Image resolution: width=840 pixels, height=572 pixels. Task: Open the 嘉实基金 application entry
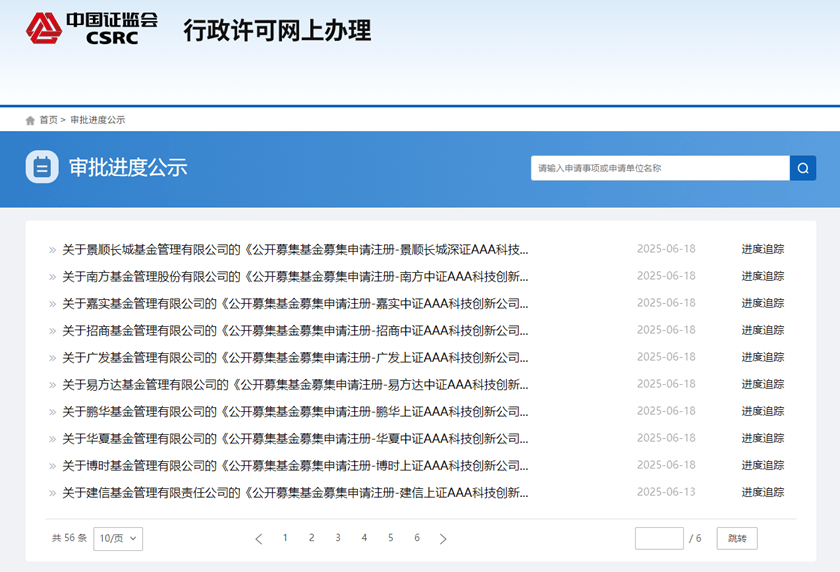tap(295, 304)
